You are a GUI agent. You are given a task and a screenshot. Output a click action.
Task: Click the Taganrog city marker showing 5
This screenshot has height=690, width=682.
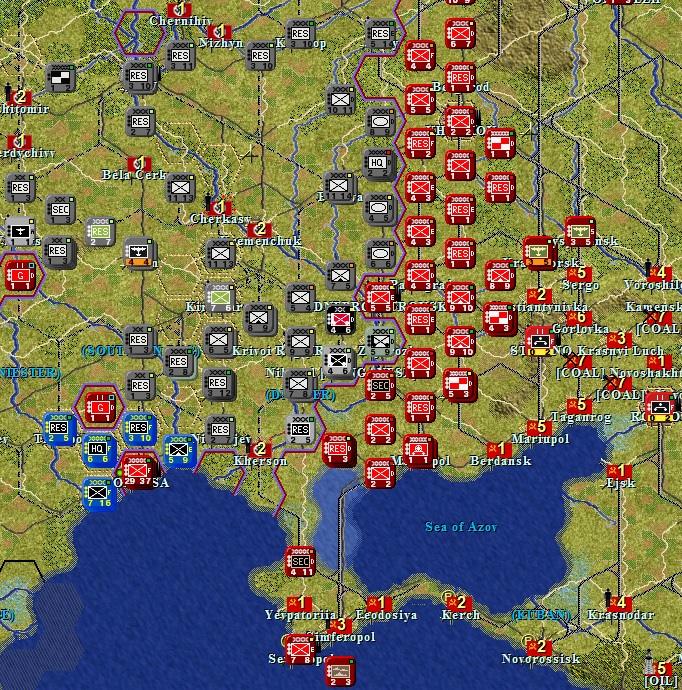tap(579, 405)
